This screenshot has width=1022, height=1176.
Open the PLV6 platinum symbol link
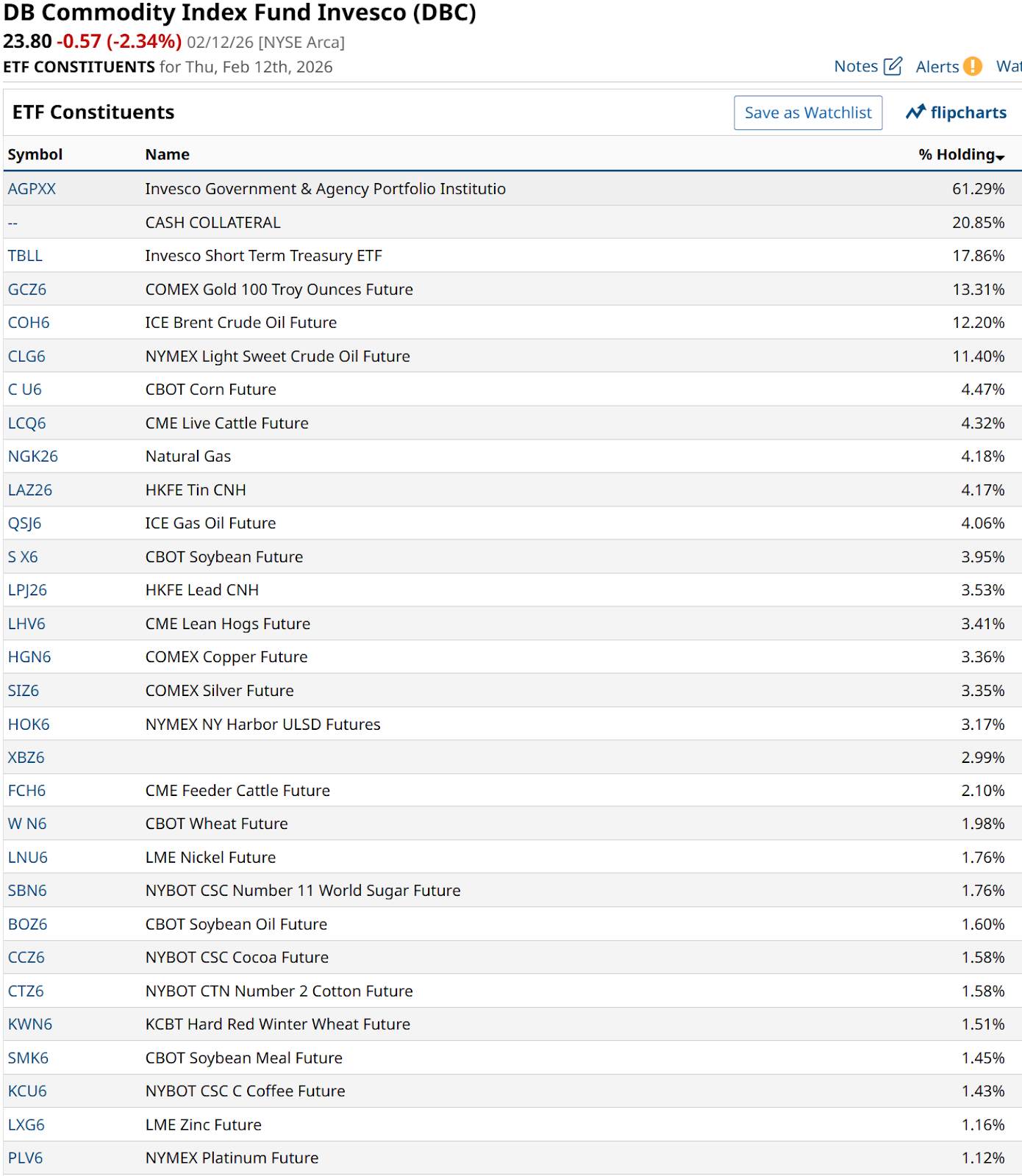[x=26, y=1158]
